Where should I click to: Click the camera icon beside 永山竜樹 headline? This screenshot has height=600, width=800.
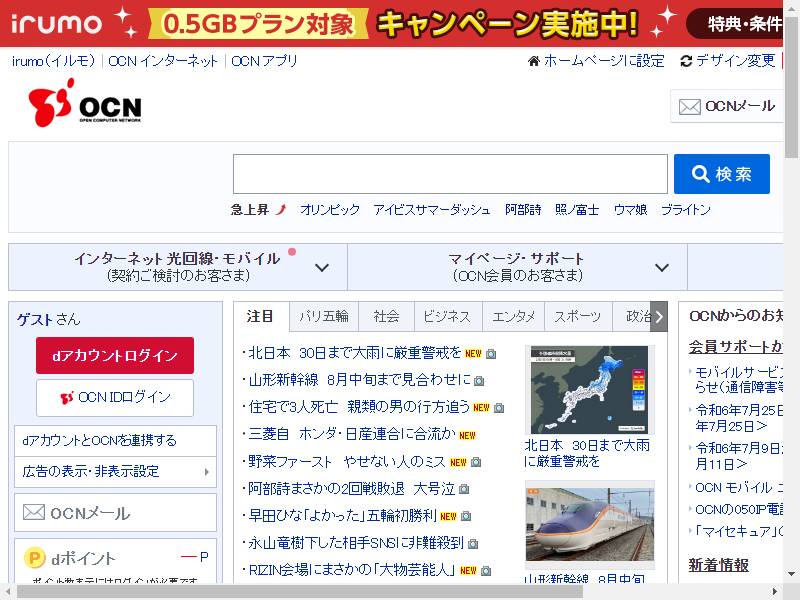coord(473,544)
